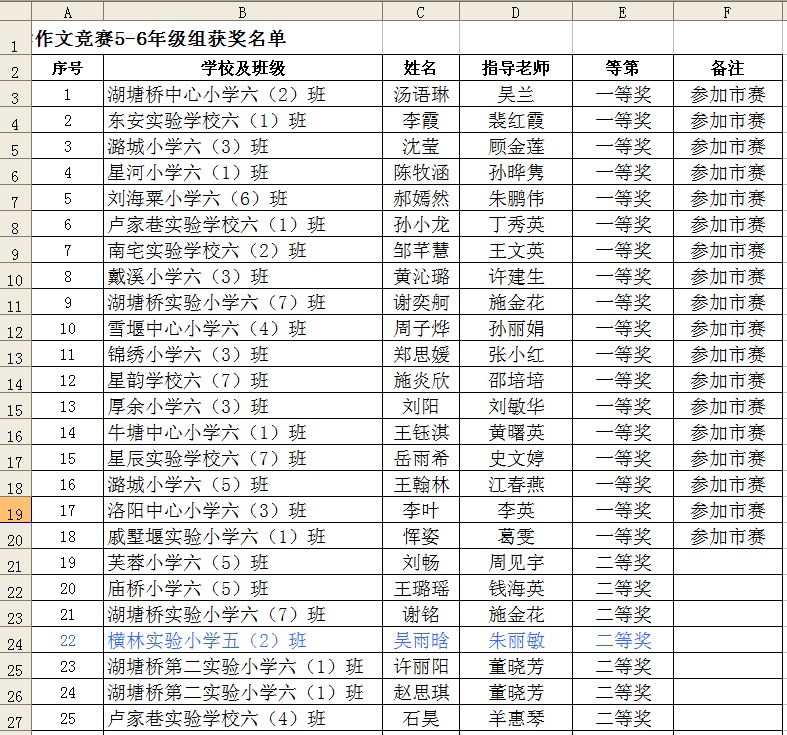Screen dimensions: 787x735
Task: Select name cell 沈莹
Action: 421,146
